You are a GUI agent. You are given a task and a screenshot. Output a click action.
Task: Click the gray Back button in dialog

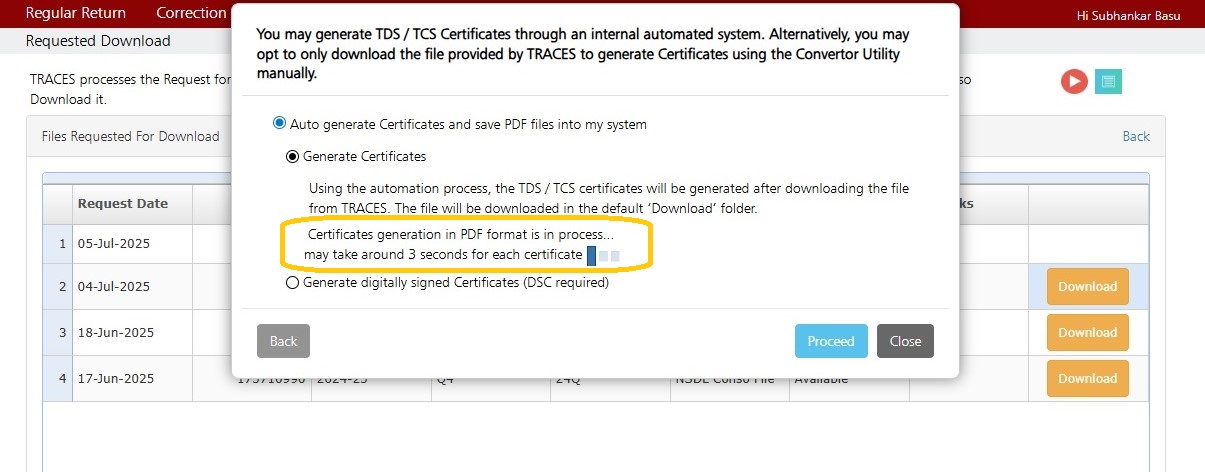[283, 341]
